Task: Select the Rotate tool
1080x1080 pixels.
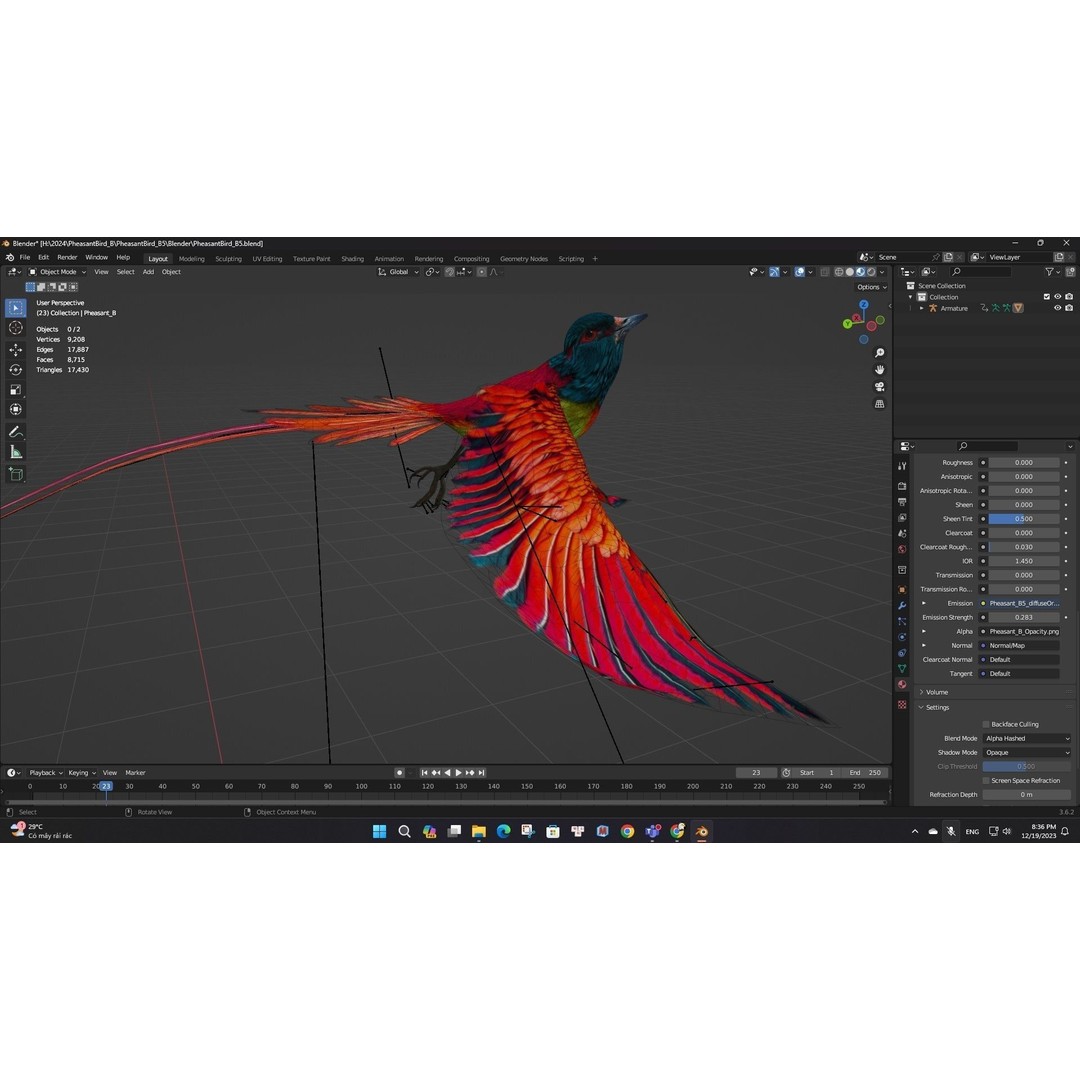Action: click(16, 370)
